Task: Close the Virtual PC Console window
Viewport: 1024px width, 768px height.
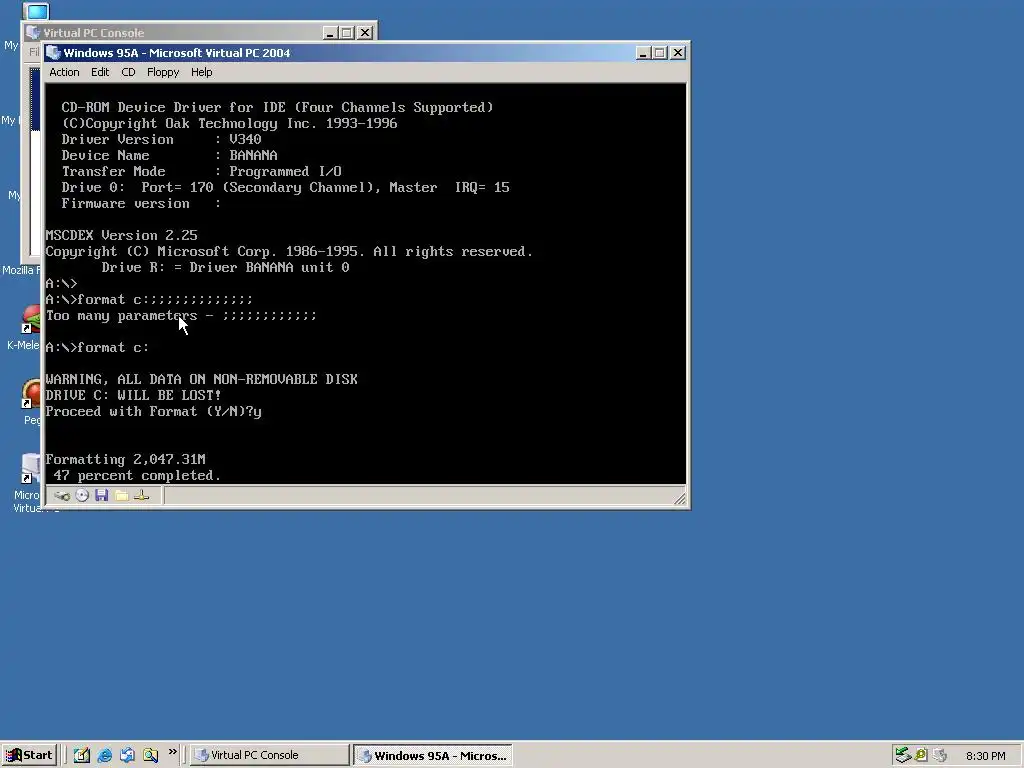Action: (365, 33)
